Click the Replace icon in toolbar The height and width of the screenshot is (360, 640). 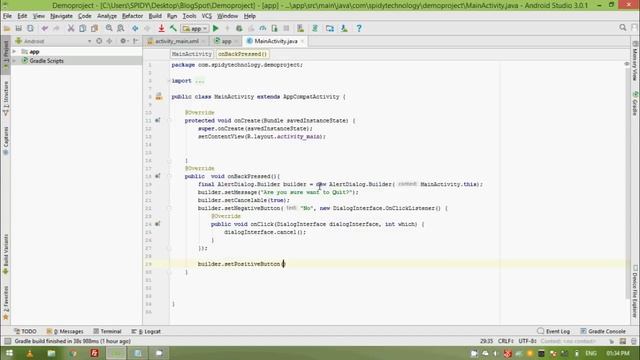[121, 28]
